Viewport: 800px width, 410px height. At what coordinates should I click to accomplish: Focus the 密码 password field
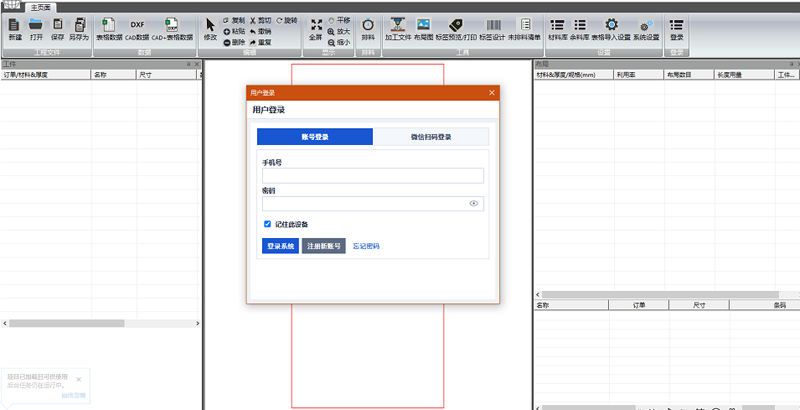[x=373, y=203]
